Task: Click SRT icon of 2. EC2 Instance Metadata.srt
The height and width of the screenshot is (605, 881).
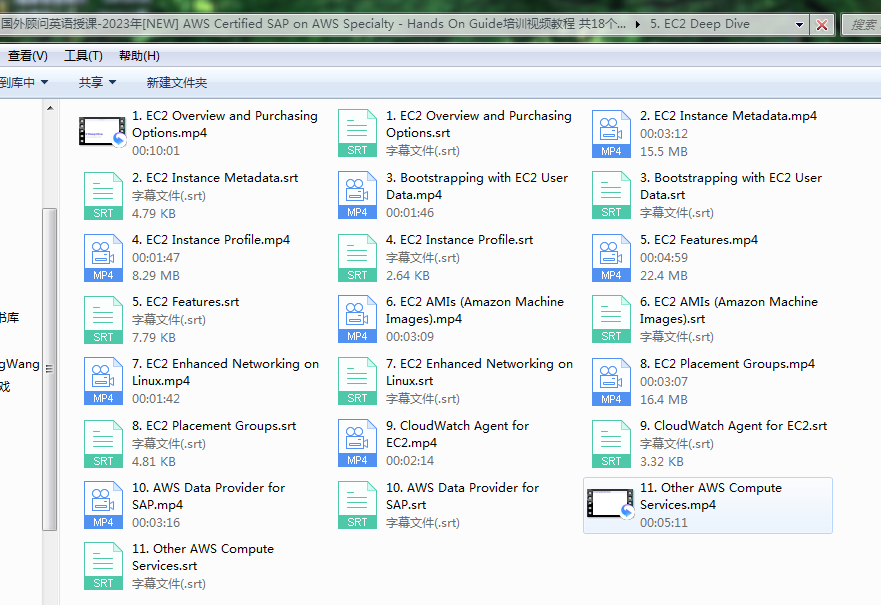Action: tap(103, 195)
